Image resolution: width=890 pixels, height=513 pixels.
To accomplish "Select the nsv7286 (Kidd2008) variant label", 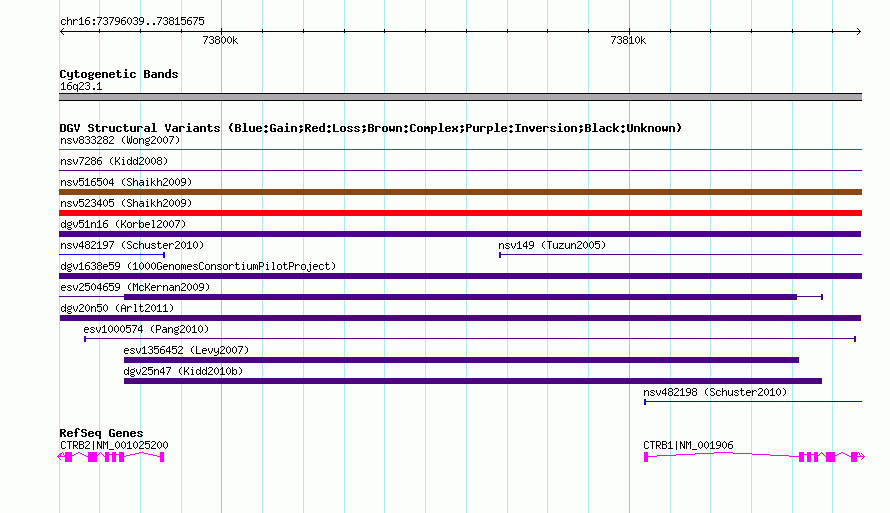I will 114,161.
